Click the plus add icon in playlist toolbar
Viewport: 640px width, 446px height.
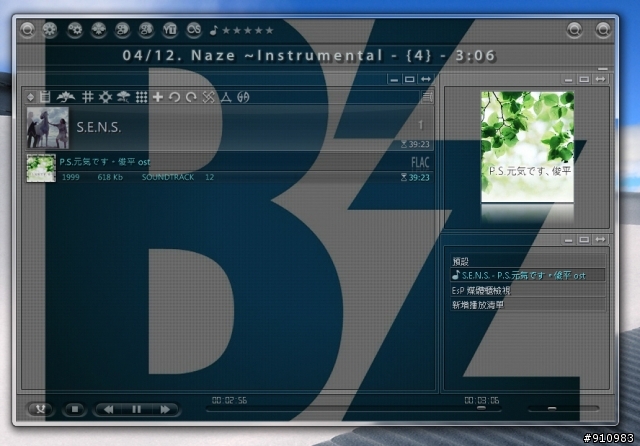(x=158, y=97)
